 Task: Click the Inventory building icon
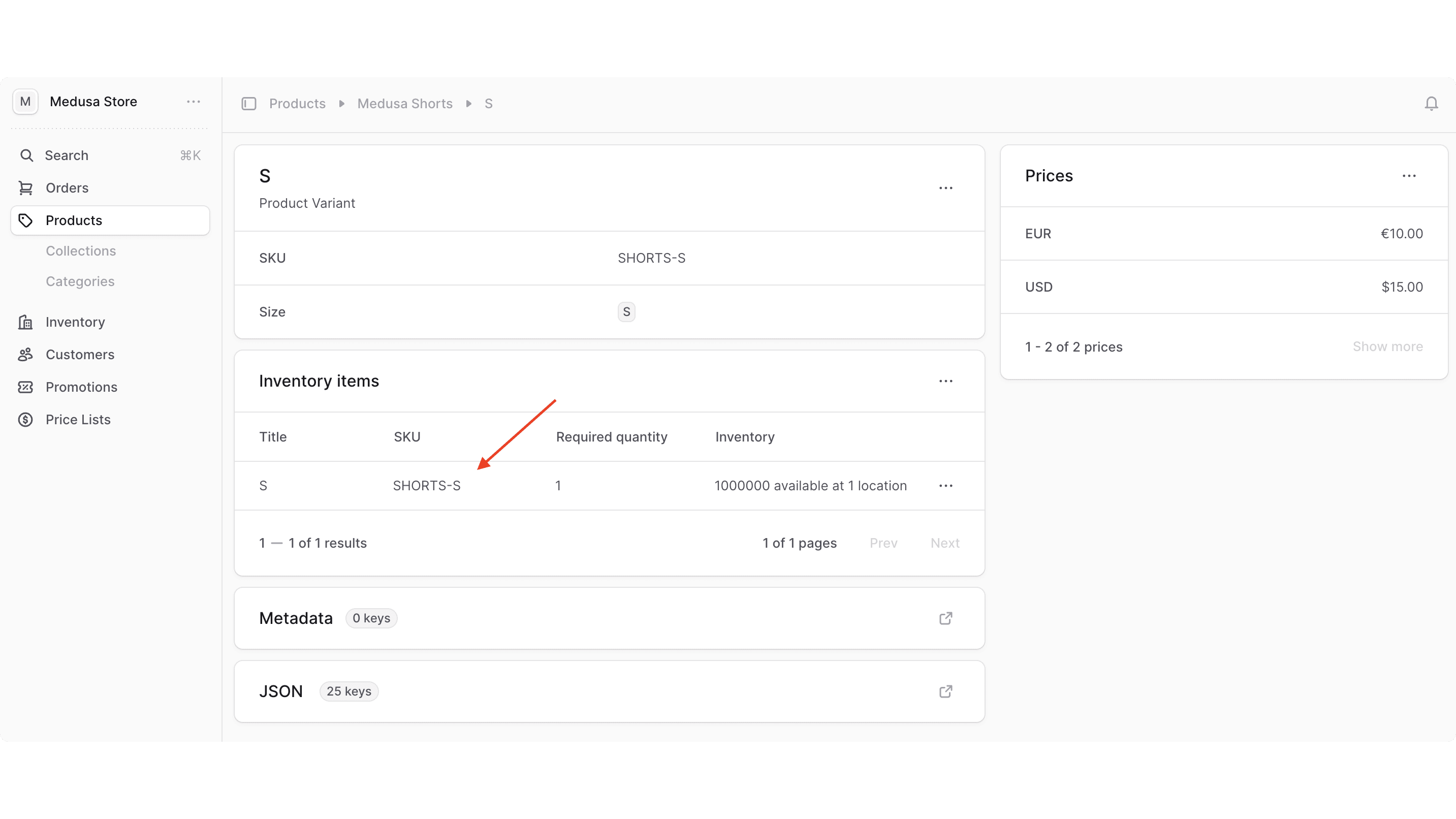pos(25,322)
